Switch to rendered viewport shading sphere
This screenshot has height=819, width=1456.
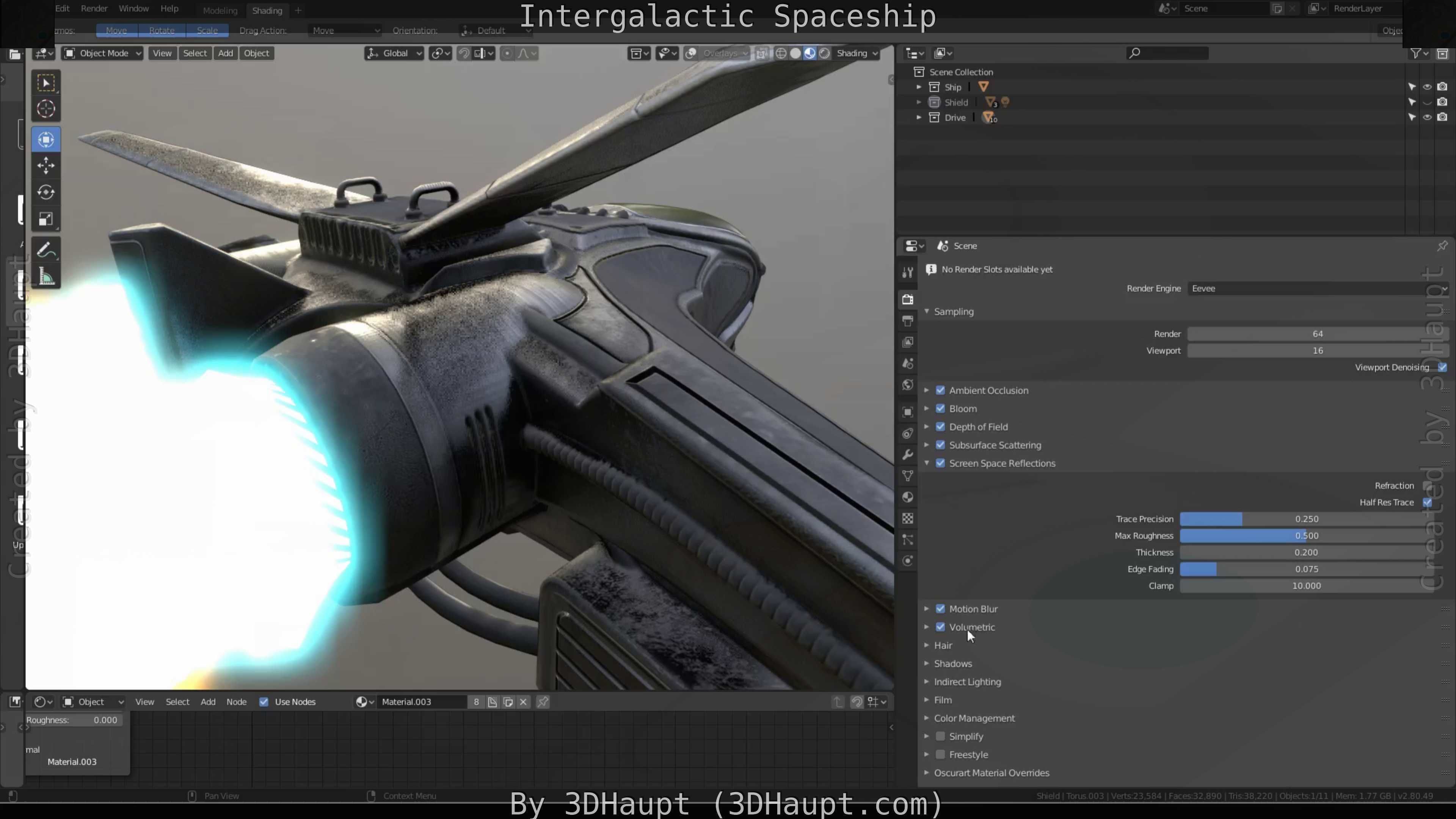825,53
